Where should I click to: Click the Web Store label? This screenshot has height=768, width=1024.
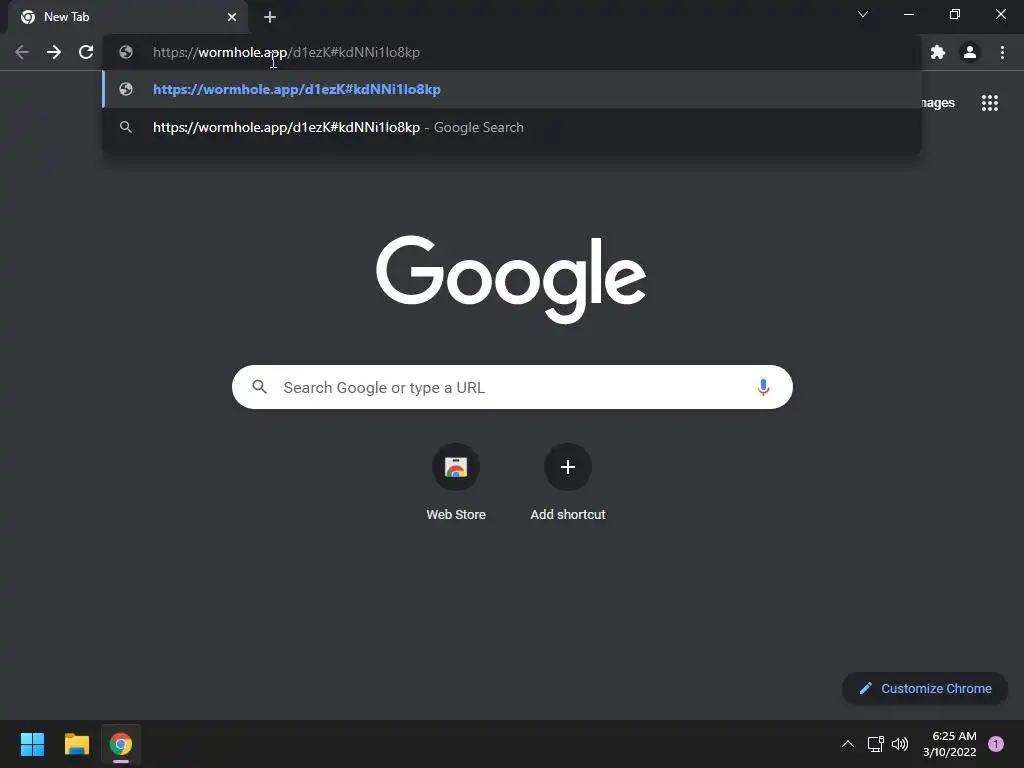(x=456, y=515)
